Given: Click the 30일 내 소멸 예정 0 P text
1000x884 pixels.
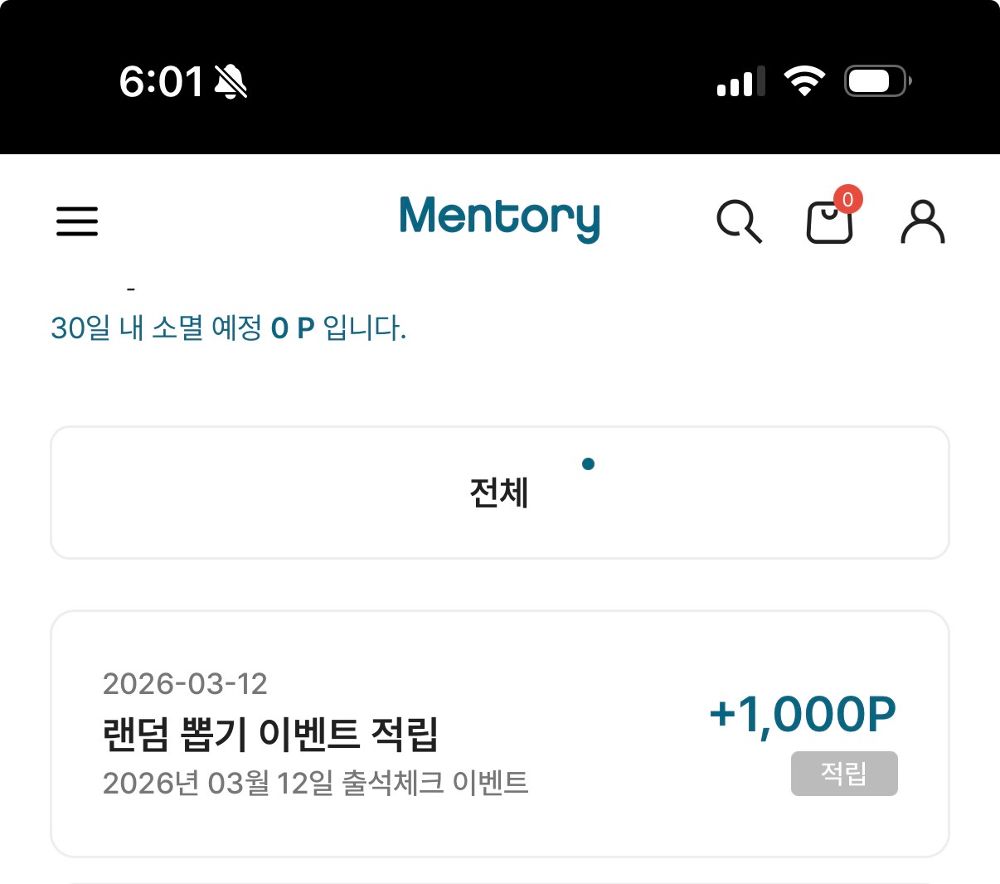Looking at the screenshot, I should click(229, 330).
